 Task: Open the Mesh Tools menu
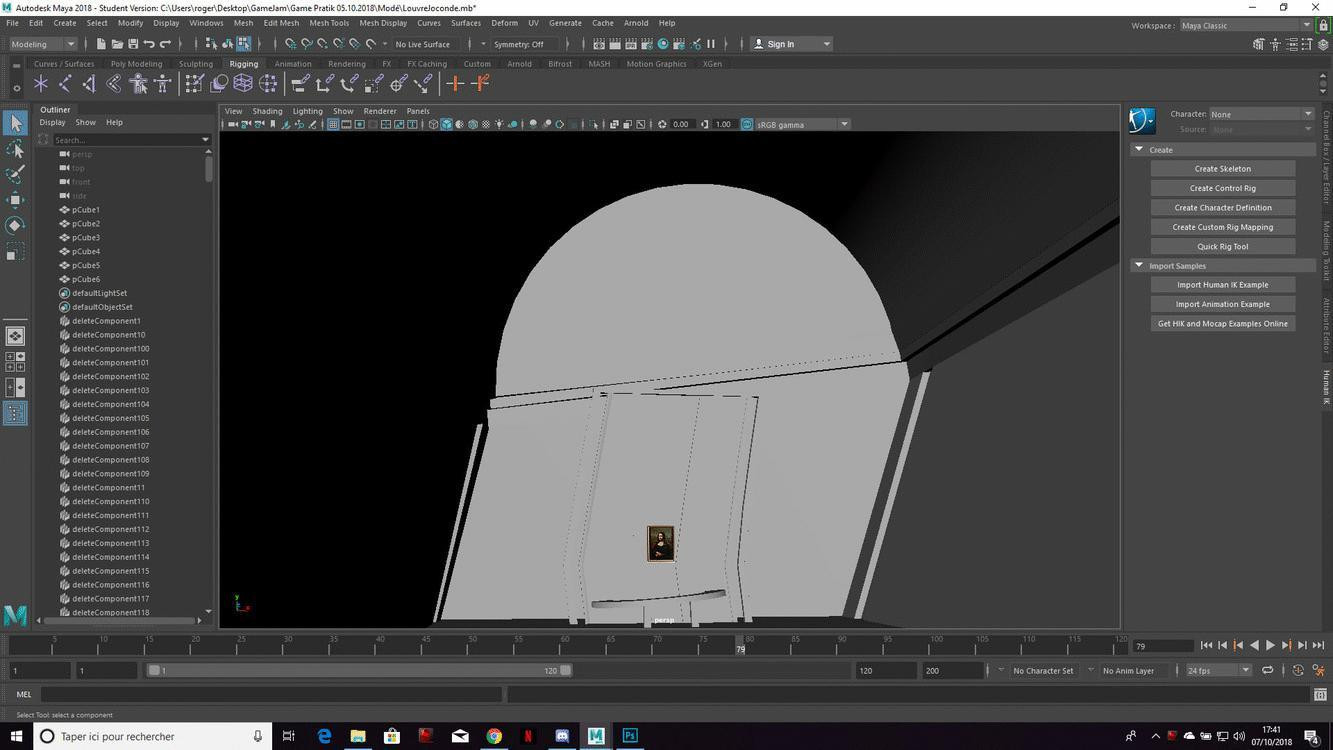[x=329, y=22]
